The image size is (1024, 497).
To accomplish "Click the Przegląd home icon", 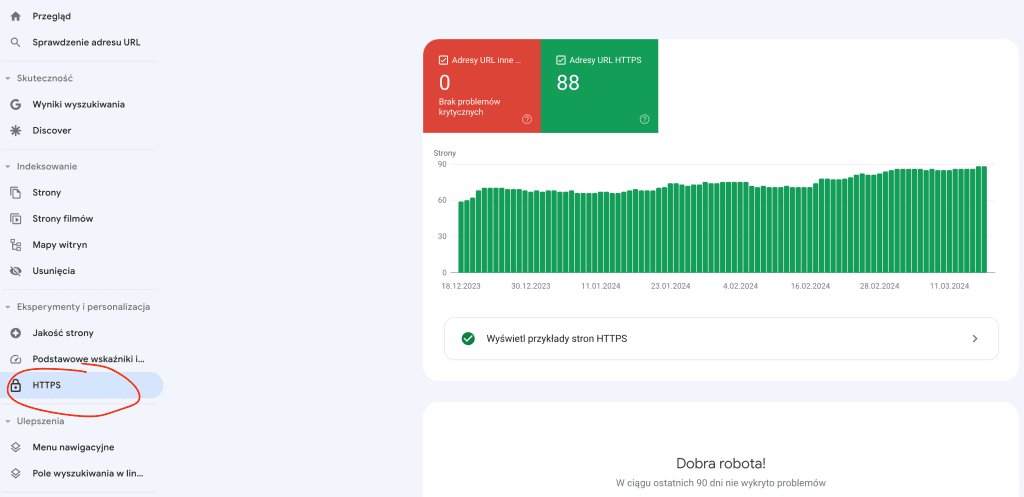I will pos(16,16).
